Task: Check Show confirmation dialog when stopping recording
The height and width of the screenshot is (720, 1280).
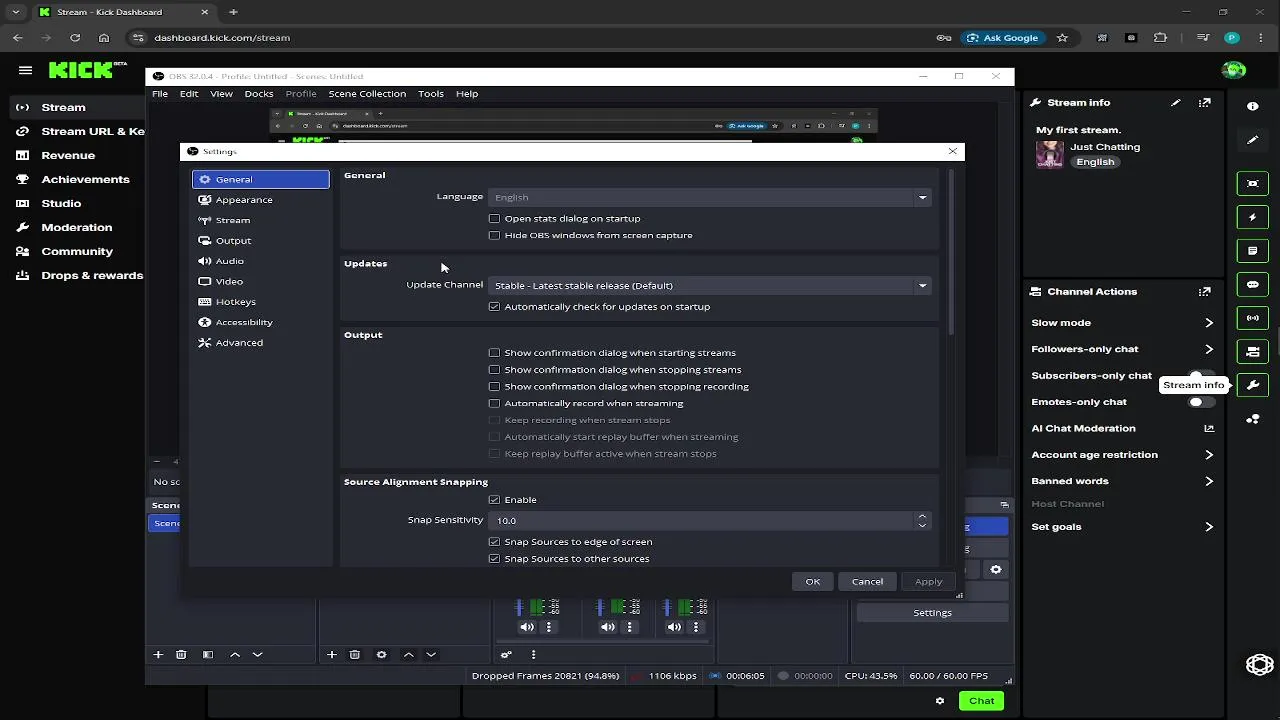Action: point(494,386)
